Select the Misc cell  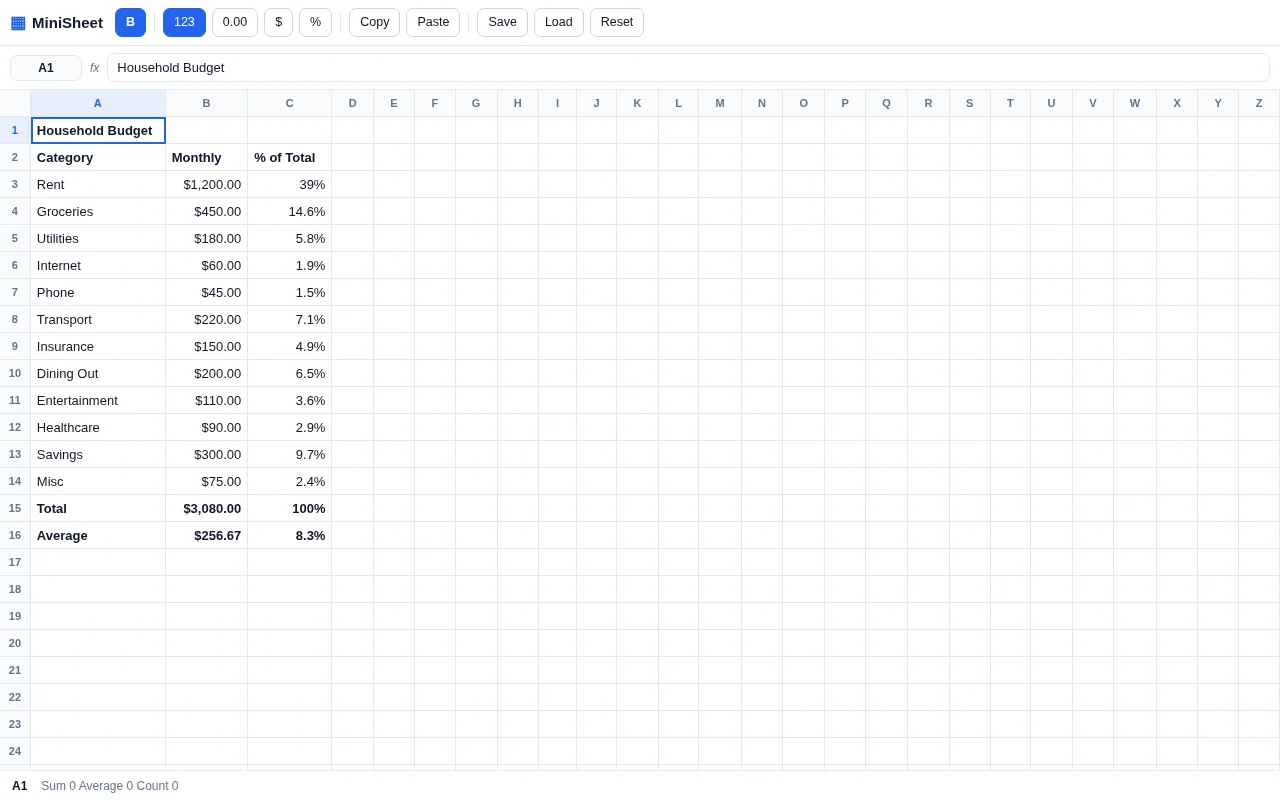pyautogui.click(x=98, y=481)
